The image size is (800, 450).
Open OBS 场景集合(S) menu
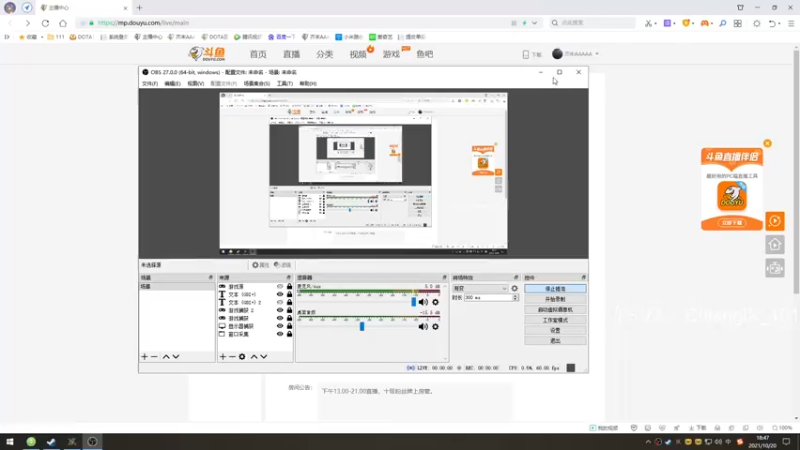pyautogui.click(x=257, y=83)
